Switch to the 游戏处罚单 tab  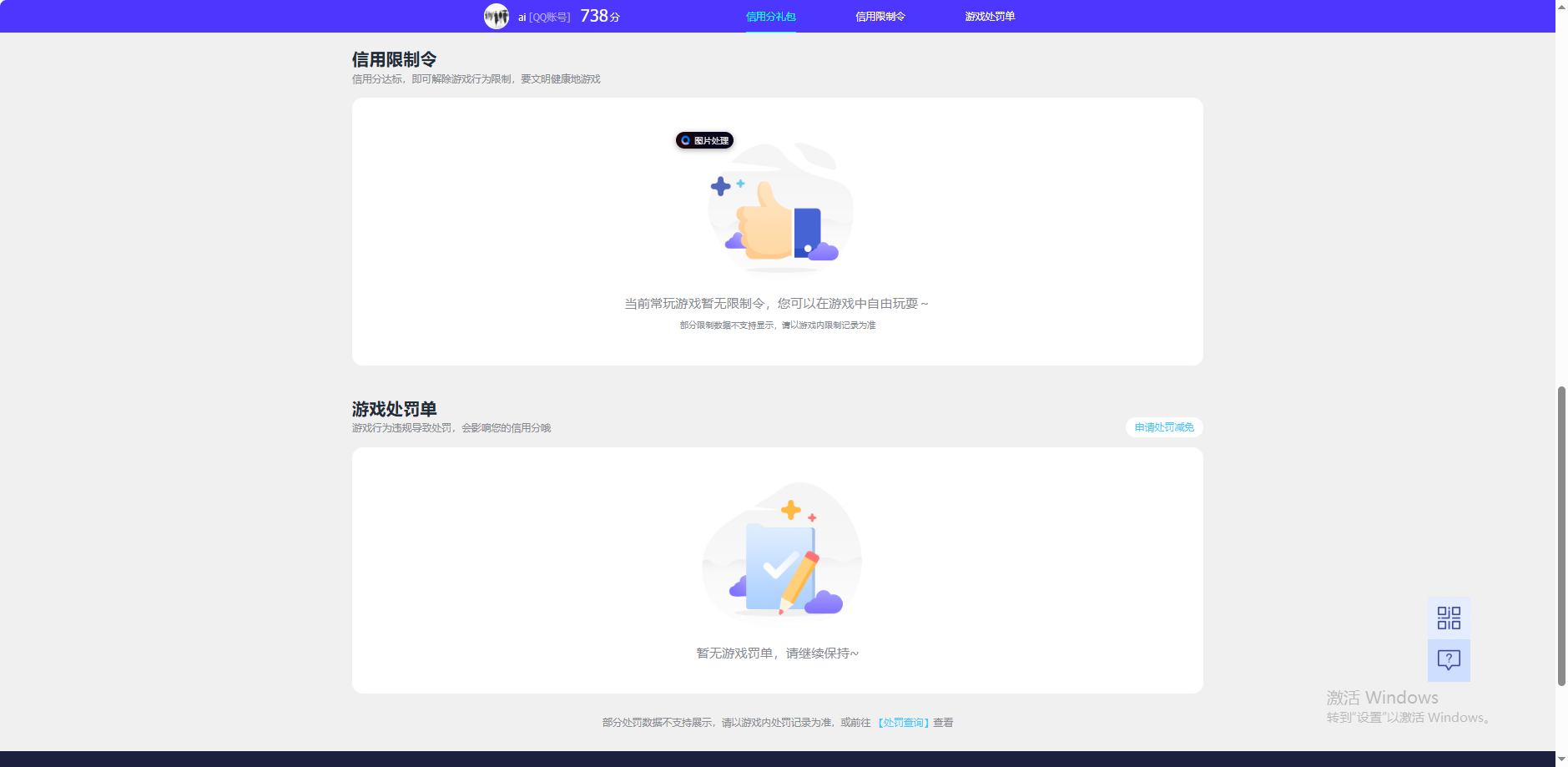[x=990, y=17]
